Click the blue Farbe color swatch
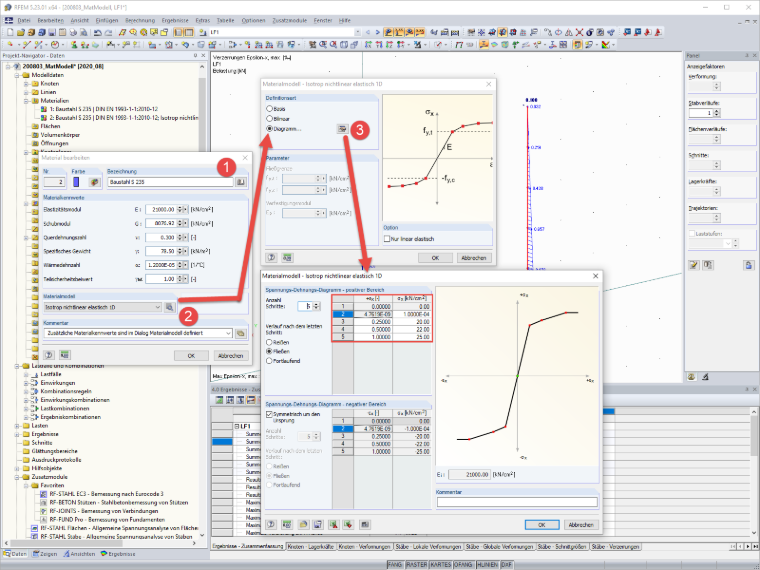 [x=76, y=182]
